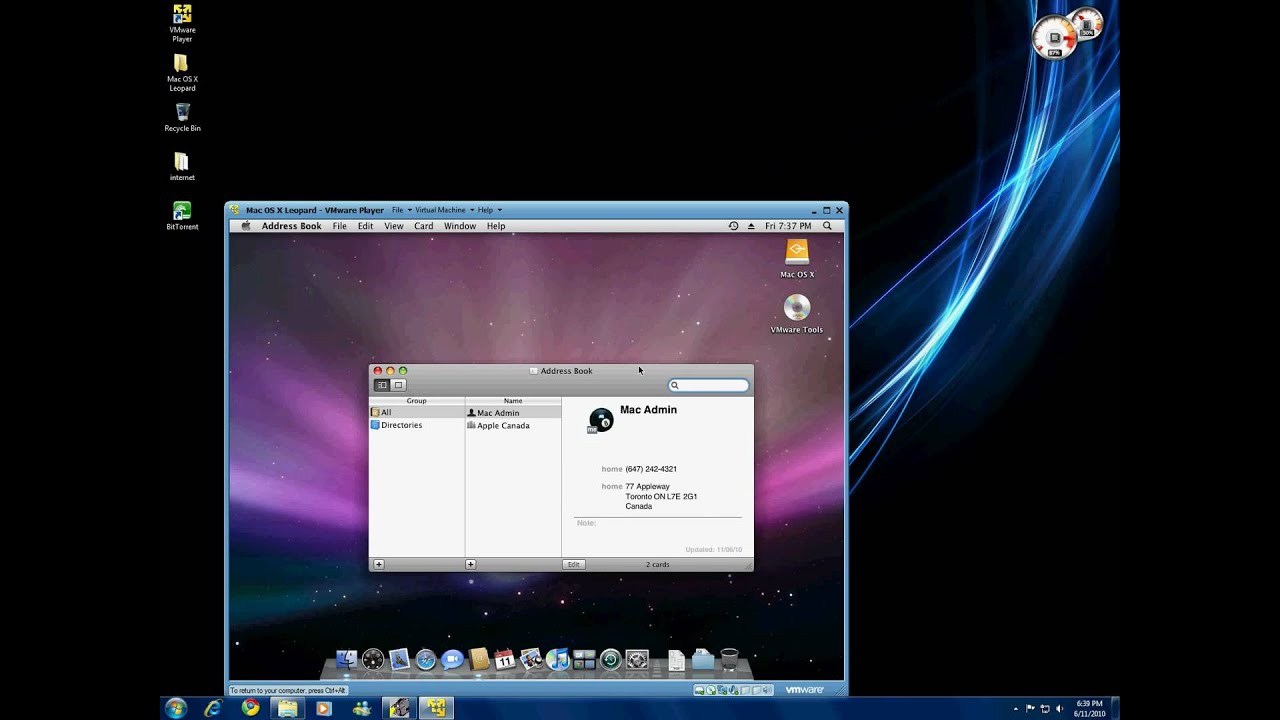Open the Edit menu in Address Book

coord(366,226)
